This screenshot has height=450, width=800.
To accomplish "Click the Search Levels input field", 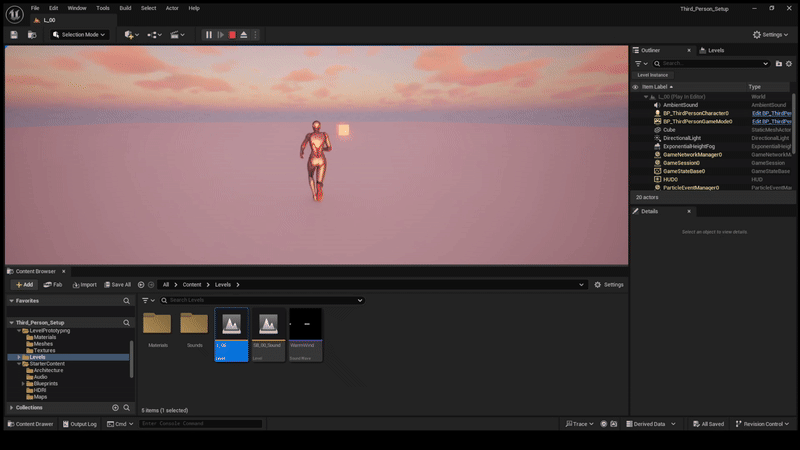I will point(262,301).
